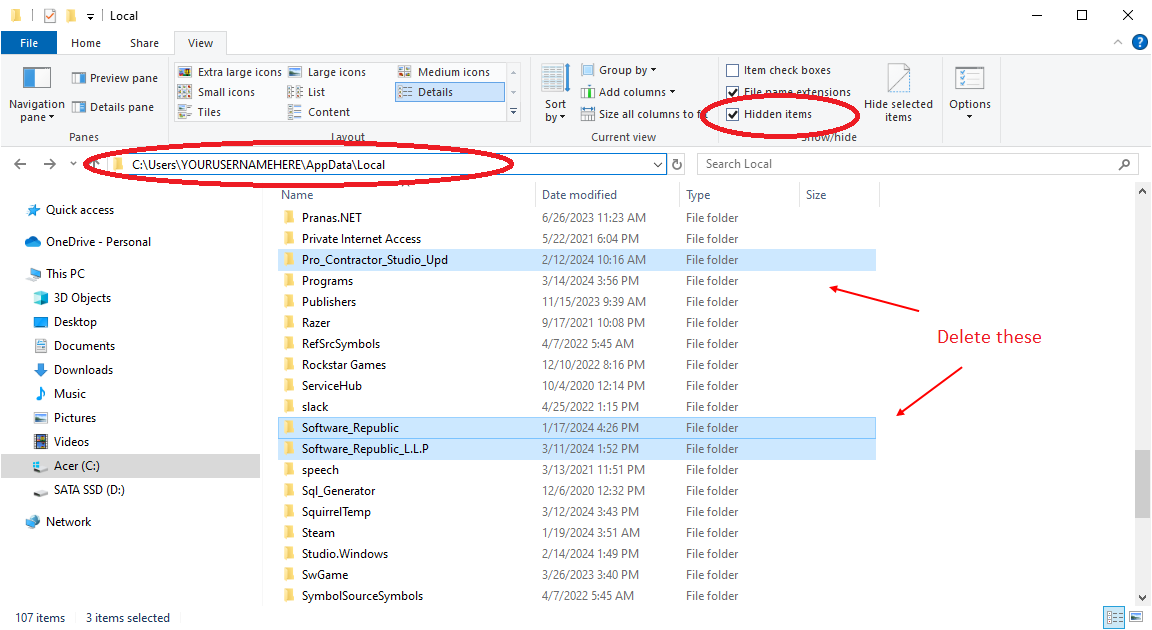Click Hide selected items icon
Viewport: 1152px width, 630px height.
coord(898,80)
